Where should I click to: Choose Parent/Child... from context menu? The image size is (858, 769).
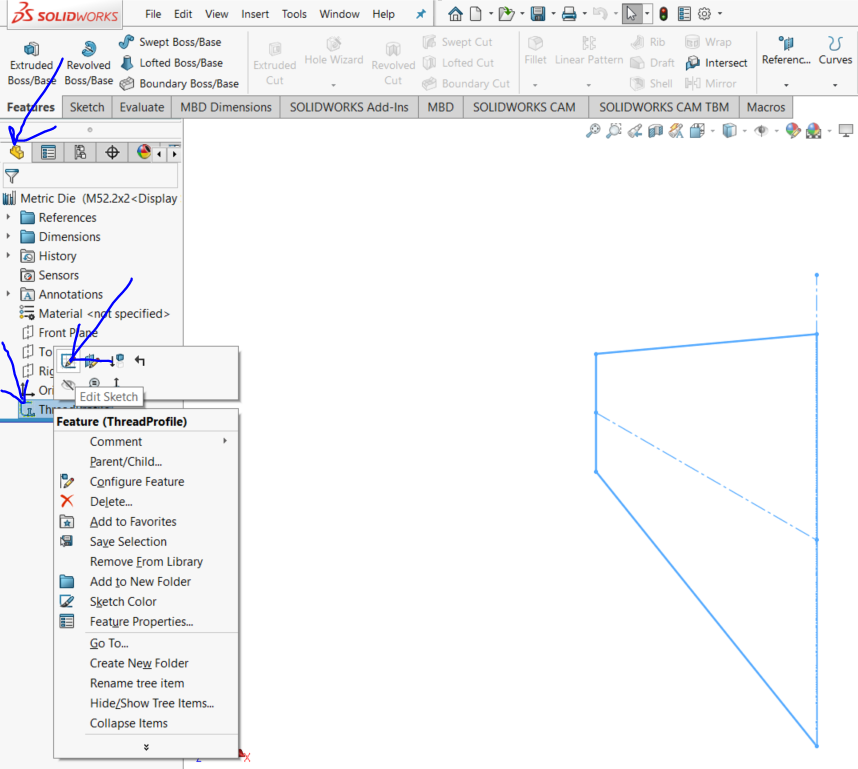(146, 461)
